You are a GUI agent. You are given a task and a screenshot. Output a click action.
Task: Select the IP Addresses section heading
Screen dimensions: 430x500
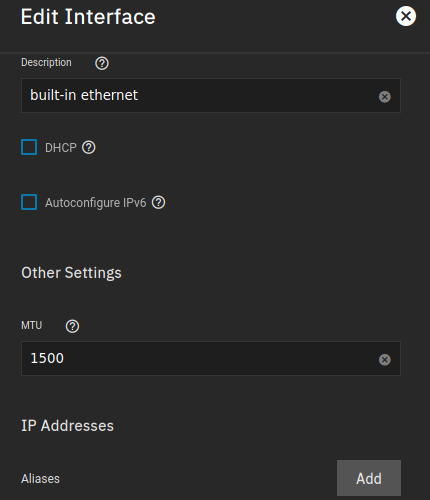pos(67,426)
